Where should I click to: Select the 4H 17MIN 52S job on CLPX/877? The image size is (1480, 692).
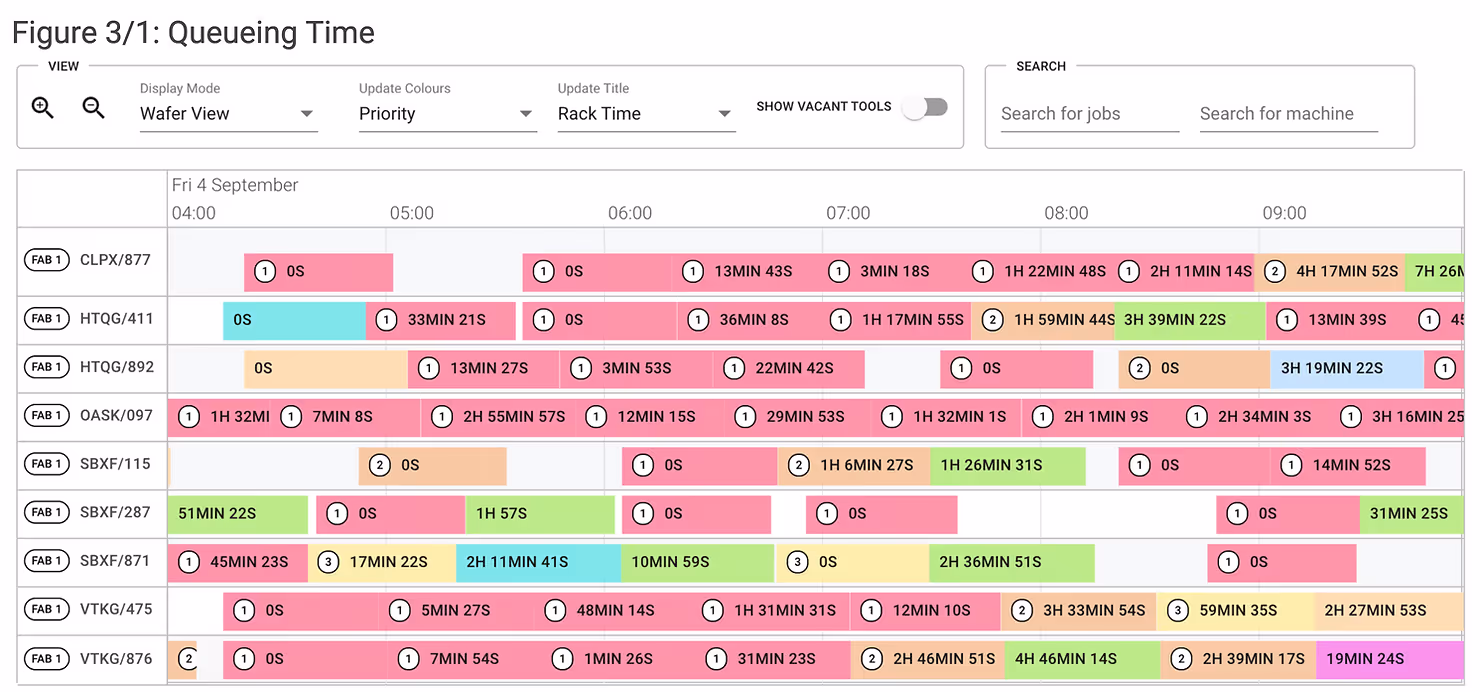(1330, 271)
